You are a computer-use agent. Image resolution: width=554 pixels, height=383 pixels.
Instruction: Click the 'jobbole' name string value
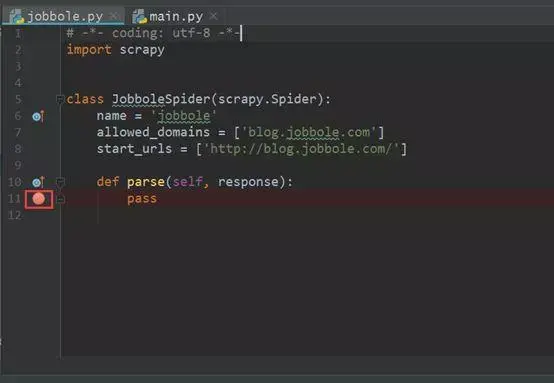(x=184, y=116)
